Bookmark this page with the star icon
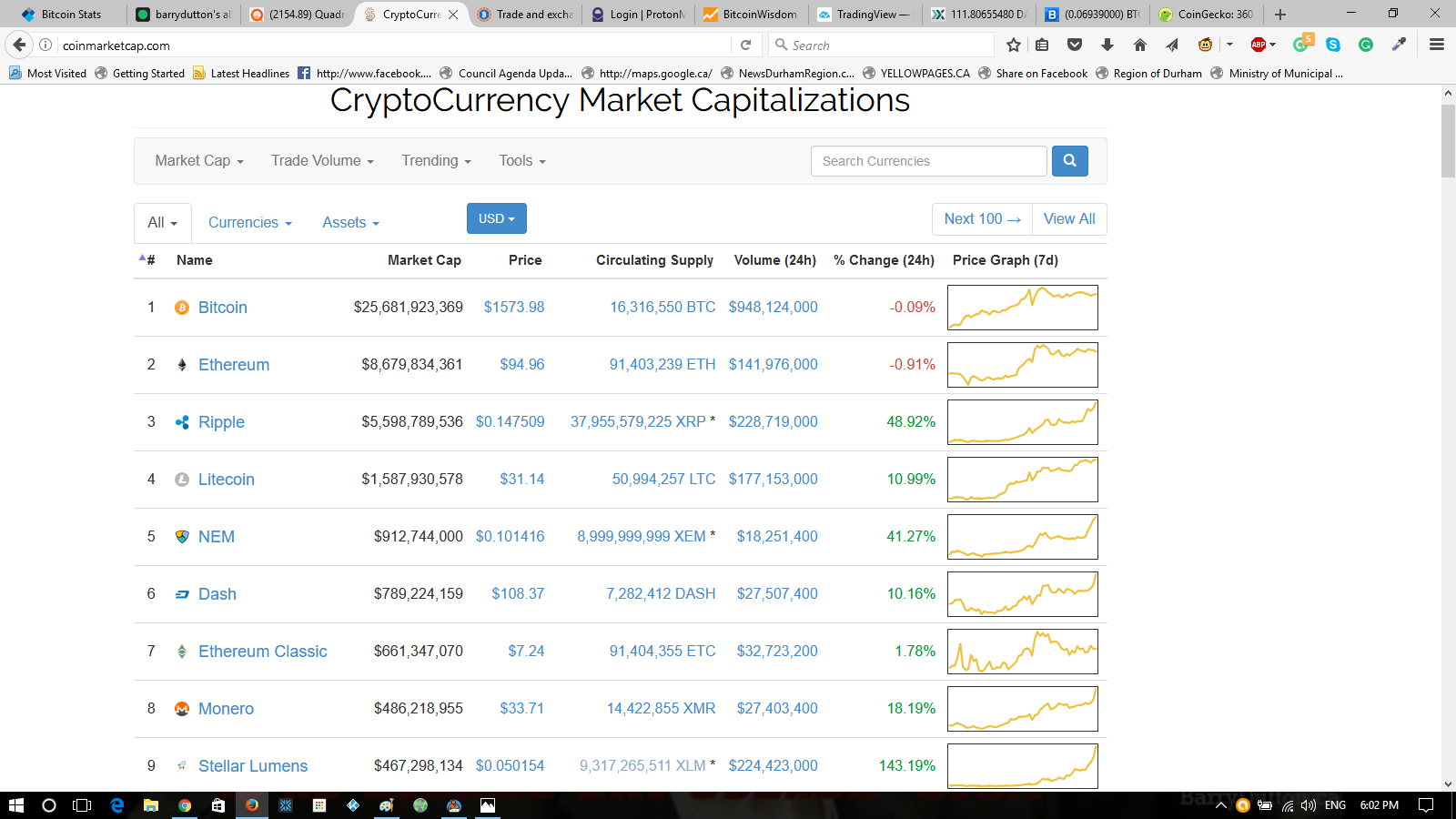 pos(1014,45)
